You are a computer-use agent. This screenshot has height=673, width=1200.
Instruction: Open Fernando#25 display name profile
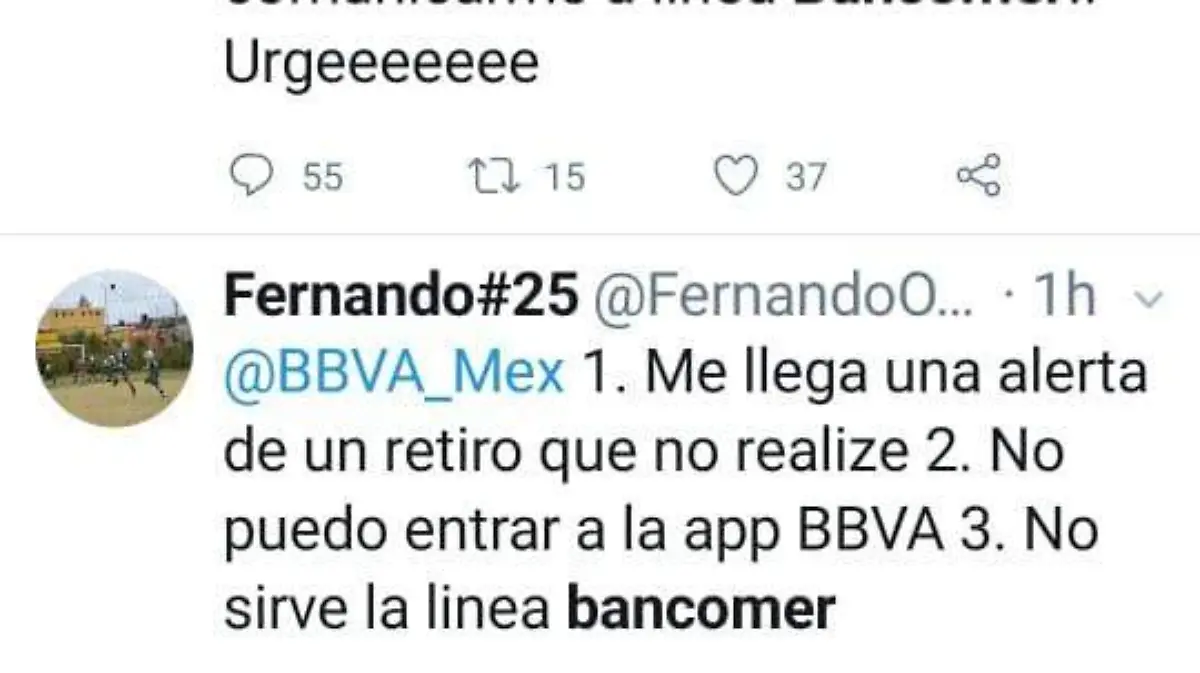tap(401, 296)
